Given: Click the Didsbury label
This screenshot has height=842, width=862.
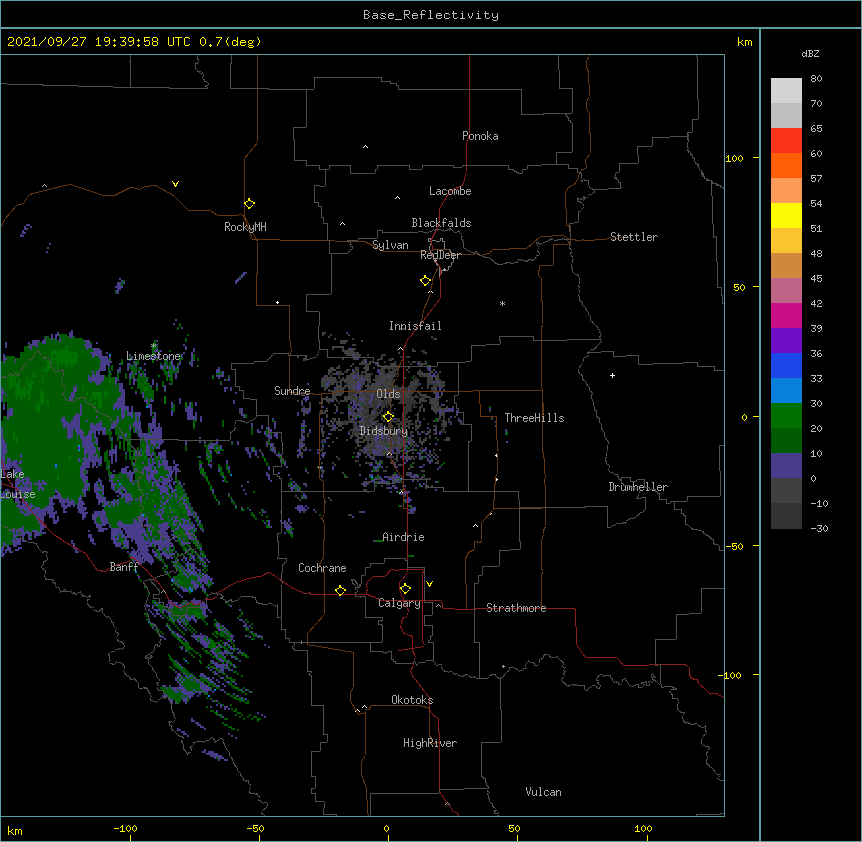Looking at the screenshot, I should pos(384,431).
